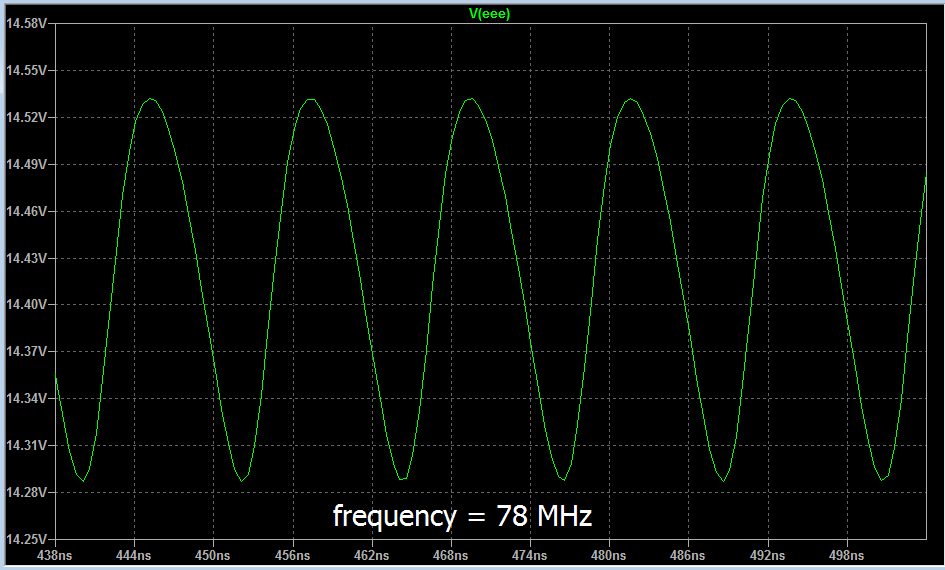Click the 14.28V vertical axis label

point(26,492)
